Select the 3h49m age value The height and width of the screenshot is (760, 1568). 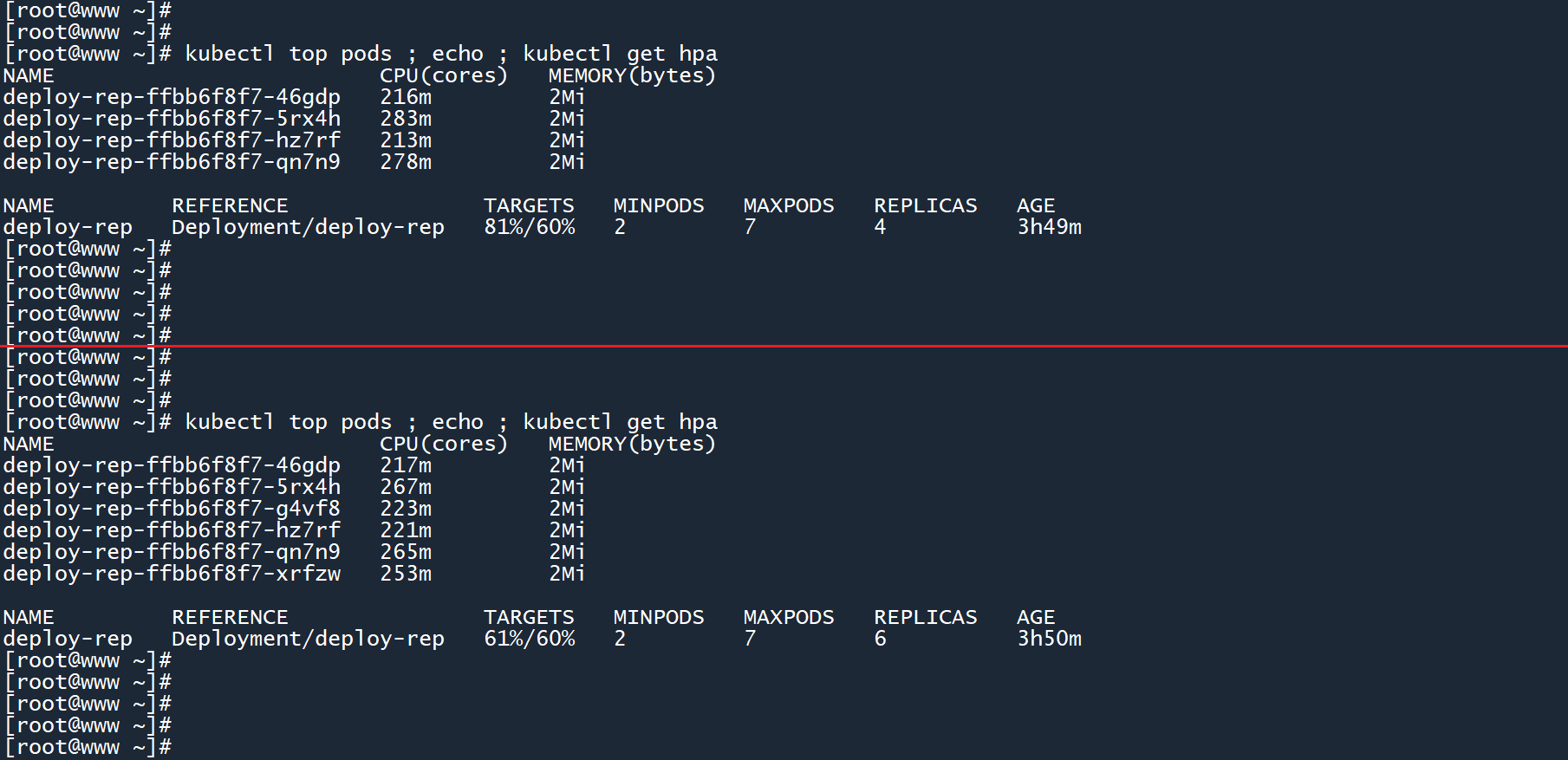(1049, 227)
